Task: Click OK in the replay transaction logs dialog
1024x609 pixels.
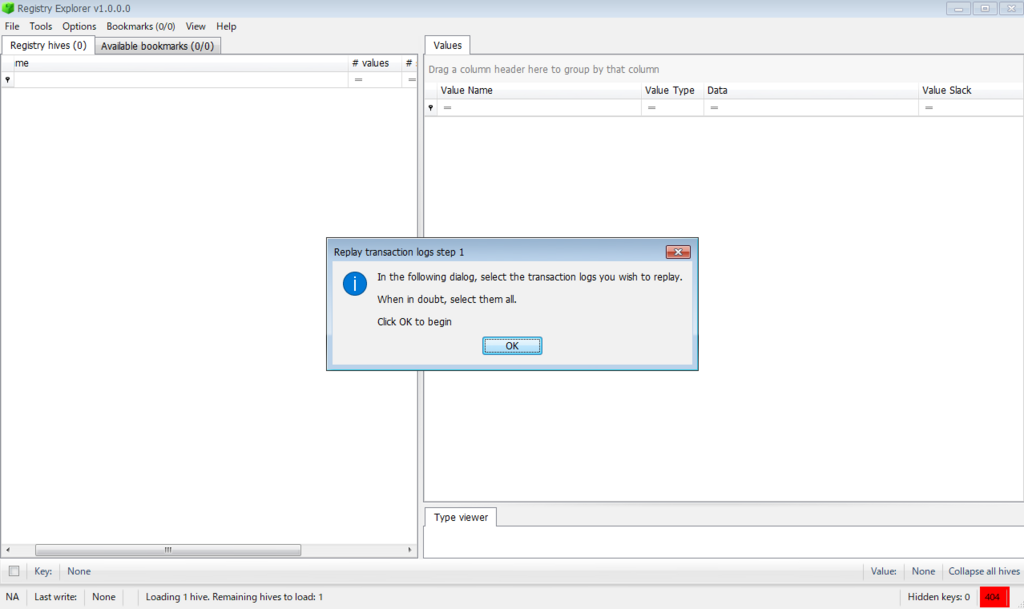Action: [x=512, y=346]
